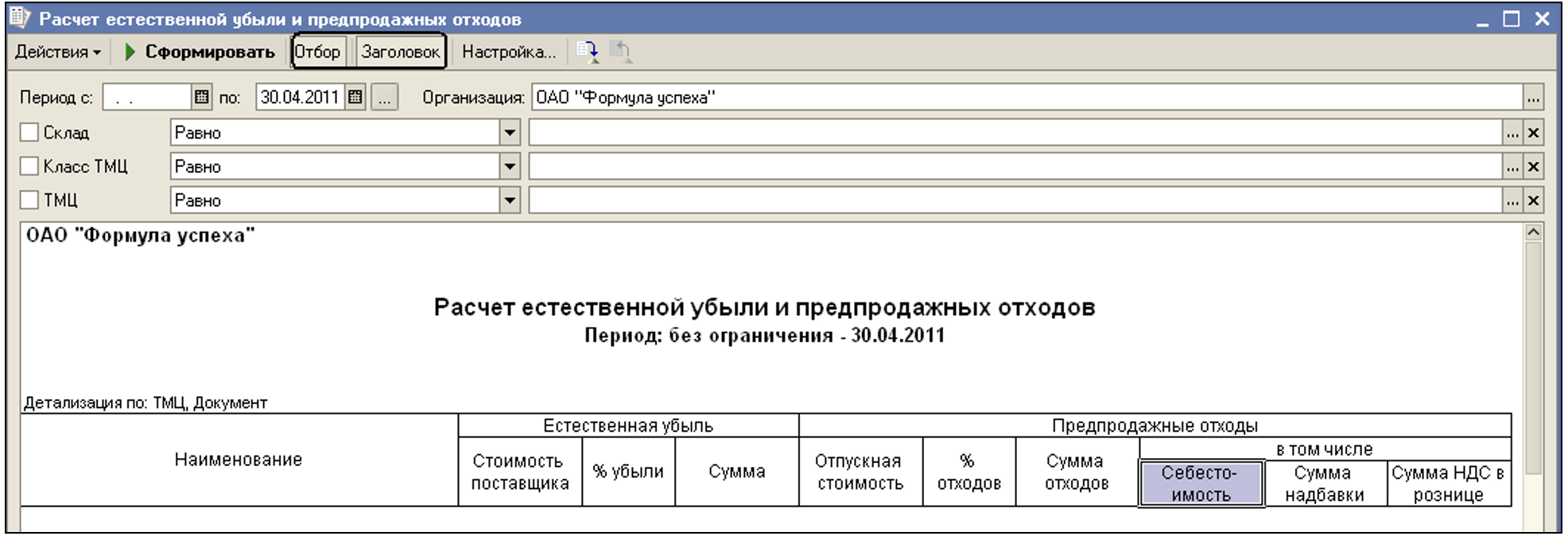The height and width of the screenshot is (536, 1568).
Task: Open the Класс ТМЦ comparison type dropdown
Action: (x=510, y=167)
